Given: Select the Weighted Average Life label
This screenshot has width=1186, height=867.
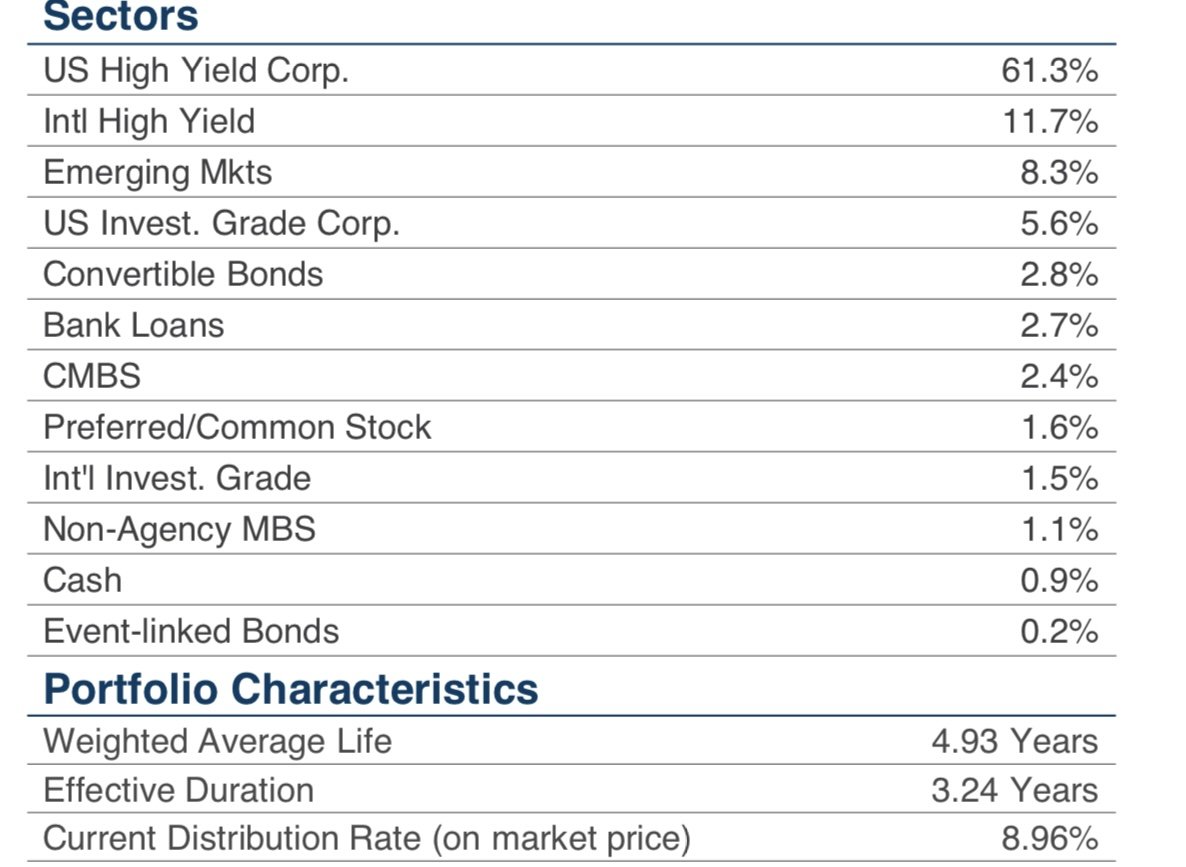Looking at the screenshot, I should pyautogui.click(x=217, y=741).
